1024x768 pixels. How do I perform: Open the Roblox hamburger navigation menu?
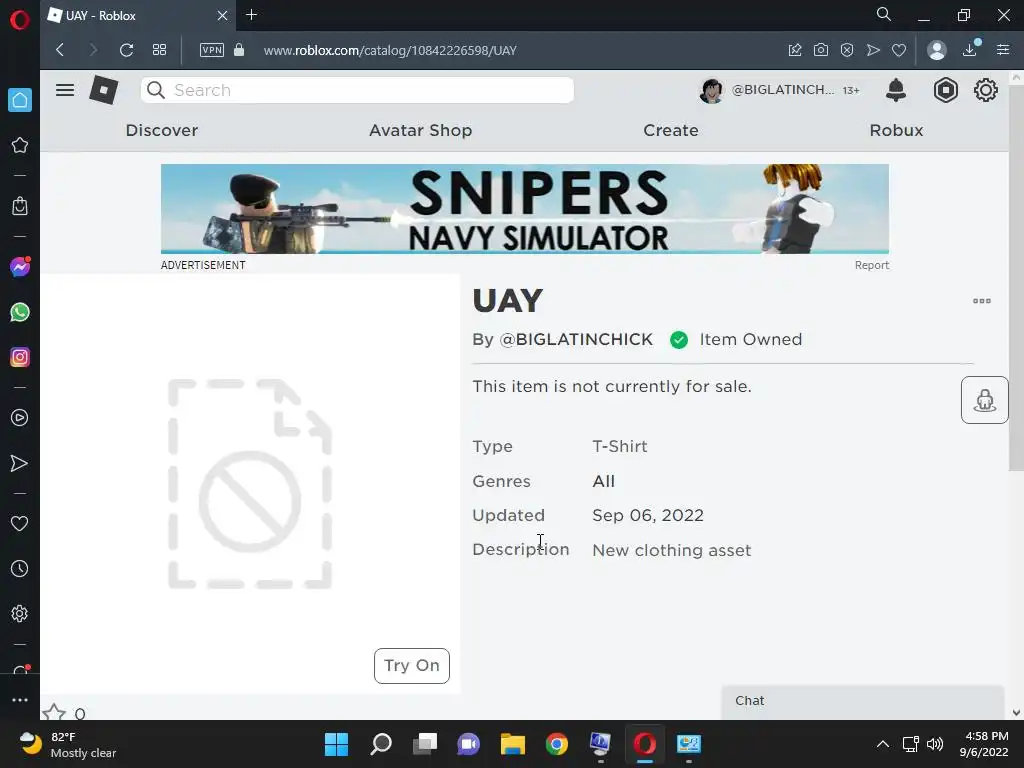65,90
